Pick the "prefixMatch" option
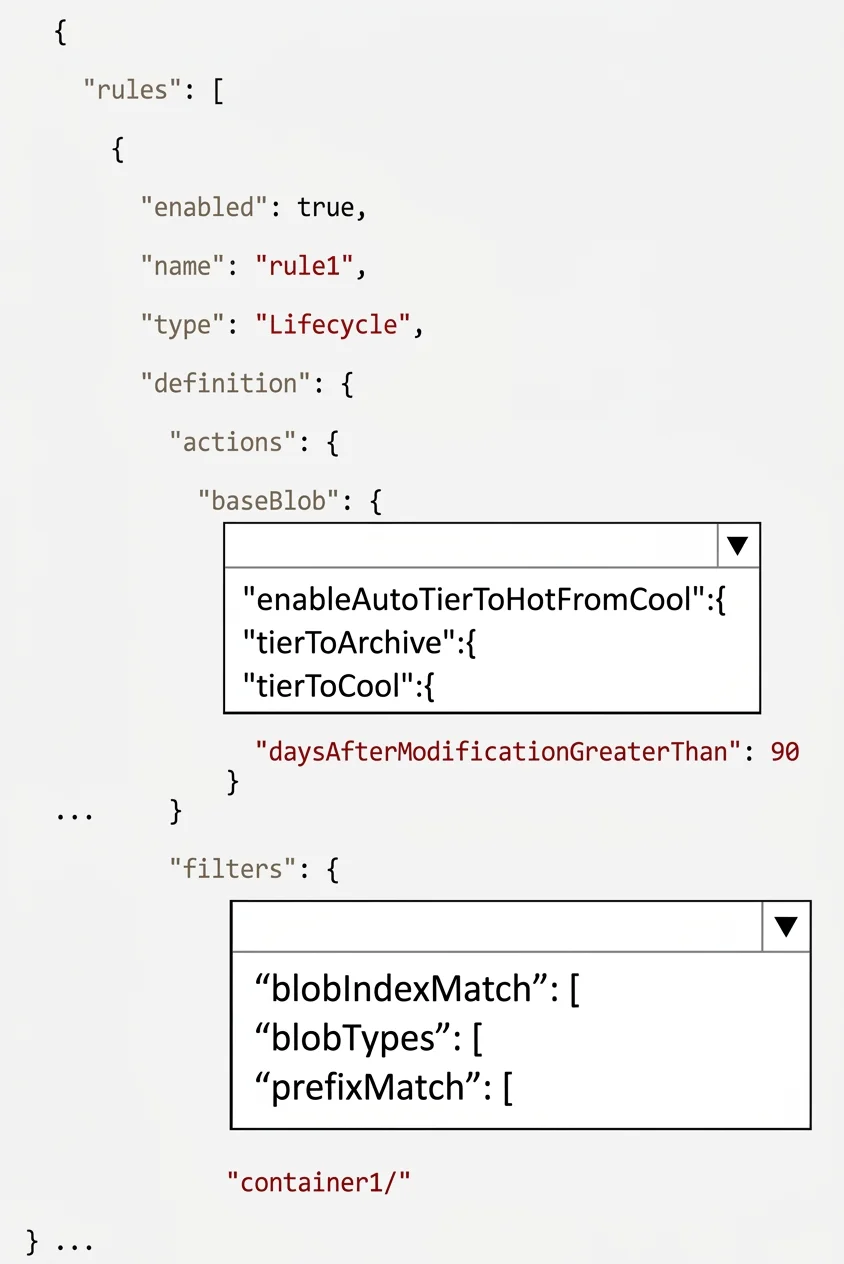 pyautogui.click(x=384, y=1087)
